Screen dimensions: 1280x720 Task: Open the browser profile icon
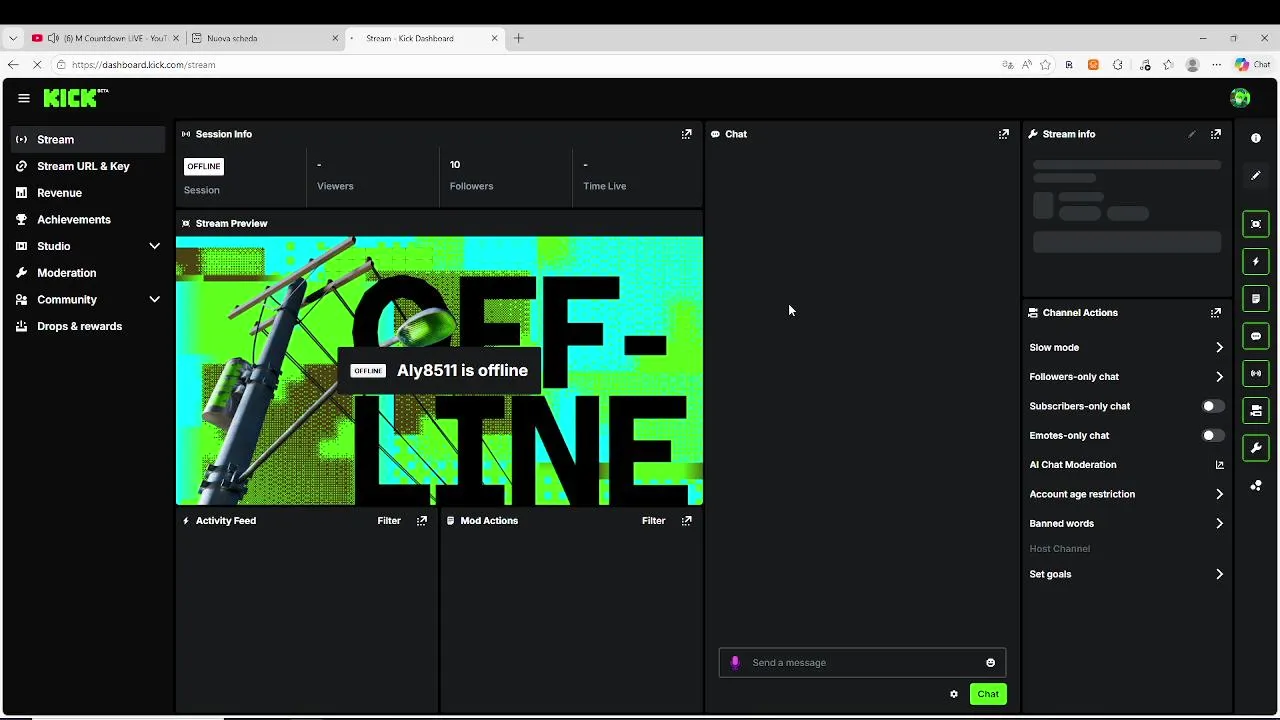pyautogui.click(x=1192, y=65)
